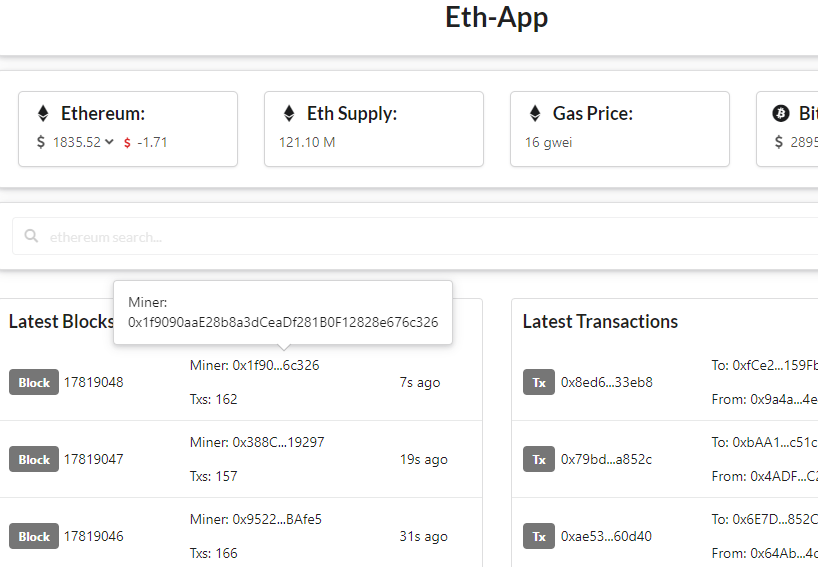Viewport: 818px width, 567px height.
Task: Open block number 17819047 link
Action: (93, 459)
